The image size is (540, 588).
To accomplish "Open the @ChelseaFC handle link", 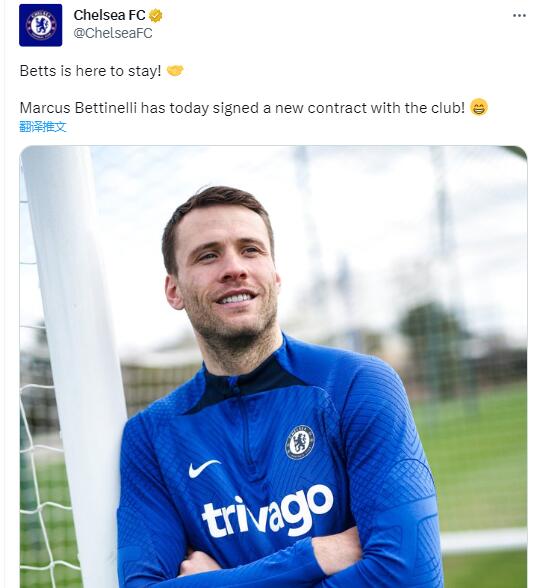I will [113, 33].
